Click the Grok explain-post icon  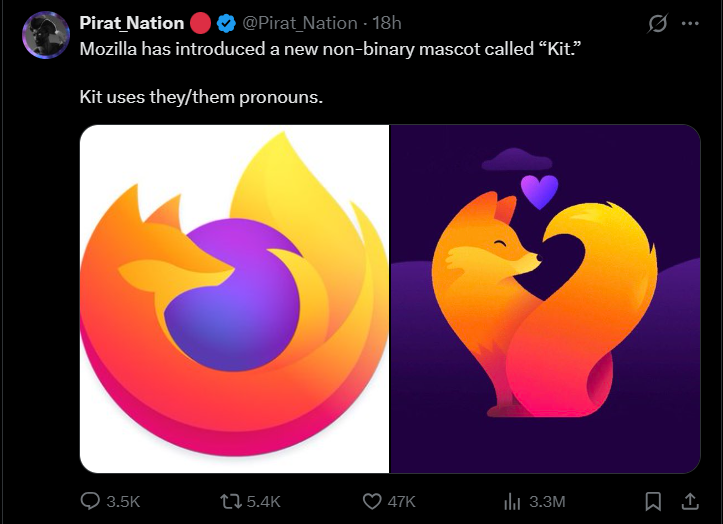point(658,23)
